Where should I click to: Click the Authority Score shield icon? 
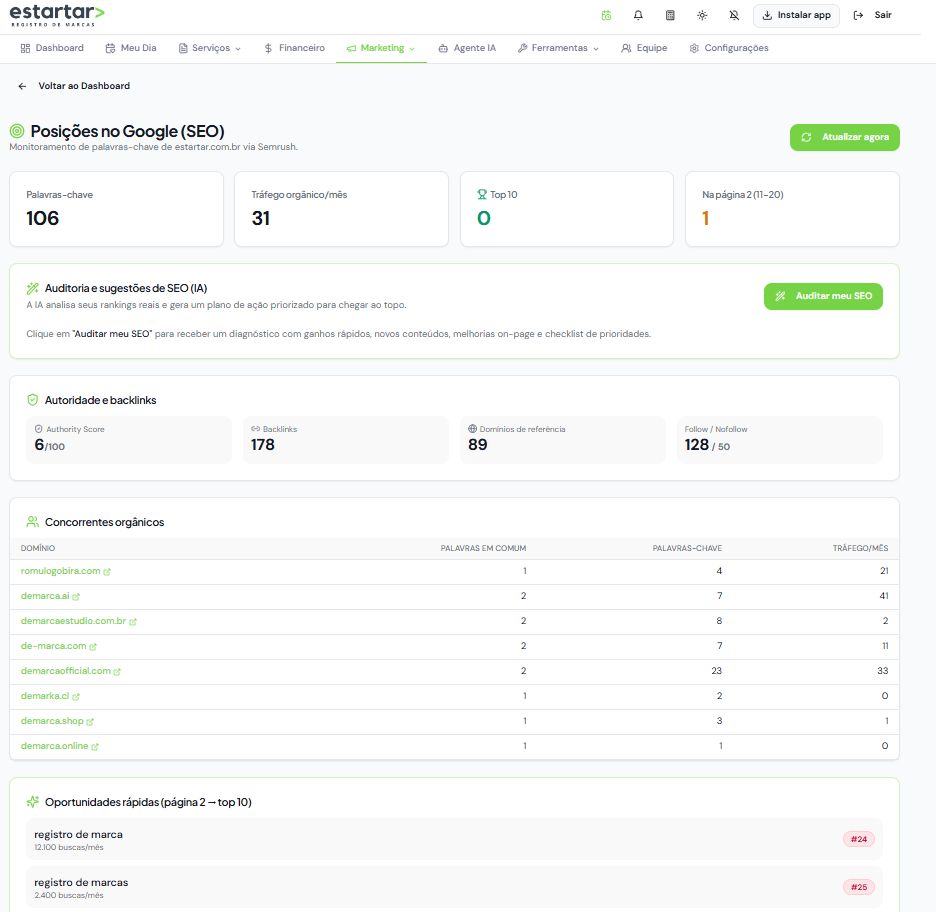[x=39, y=429]
